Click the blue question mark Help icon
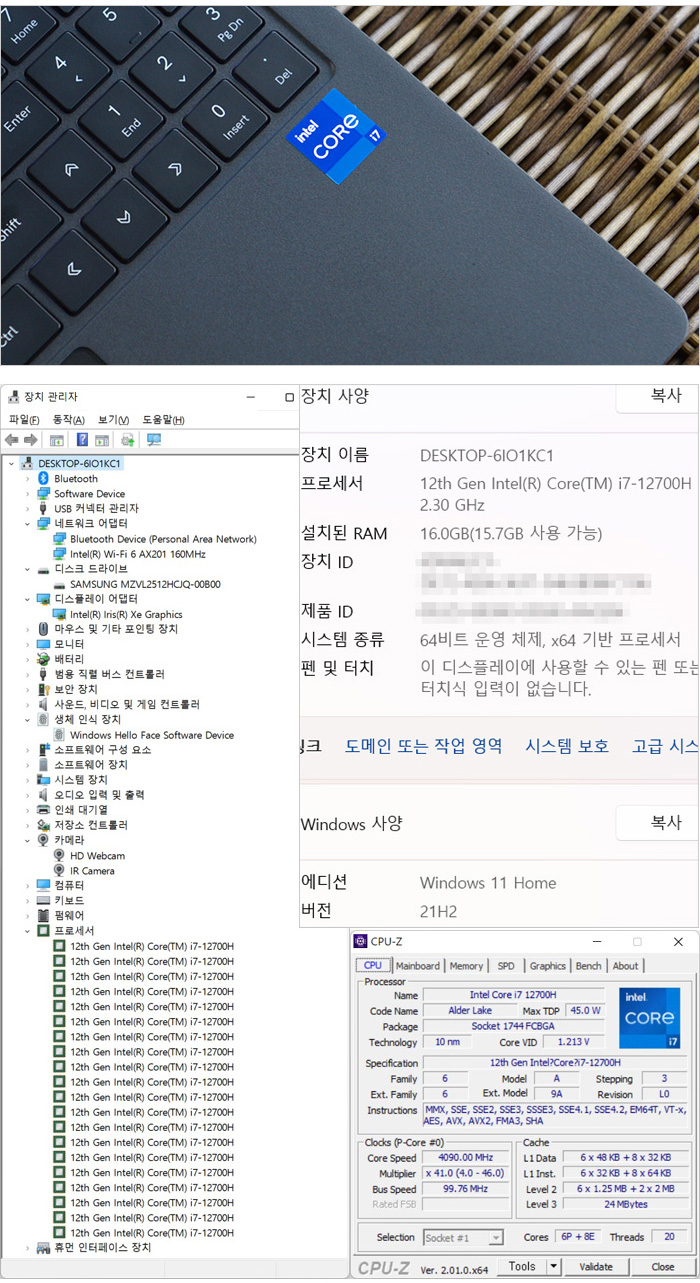Viewport: 700px width, 1283px height. pos(82,440)
